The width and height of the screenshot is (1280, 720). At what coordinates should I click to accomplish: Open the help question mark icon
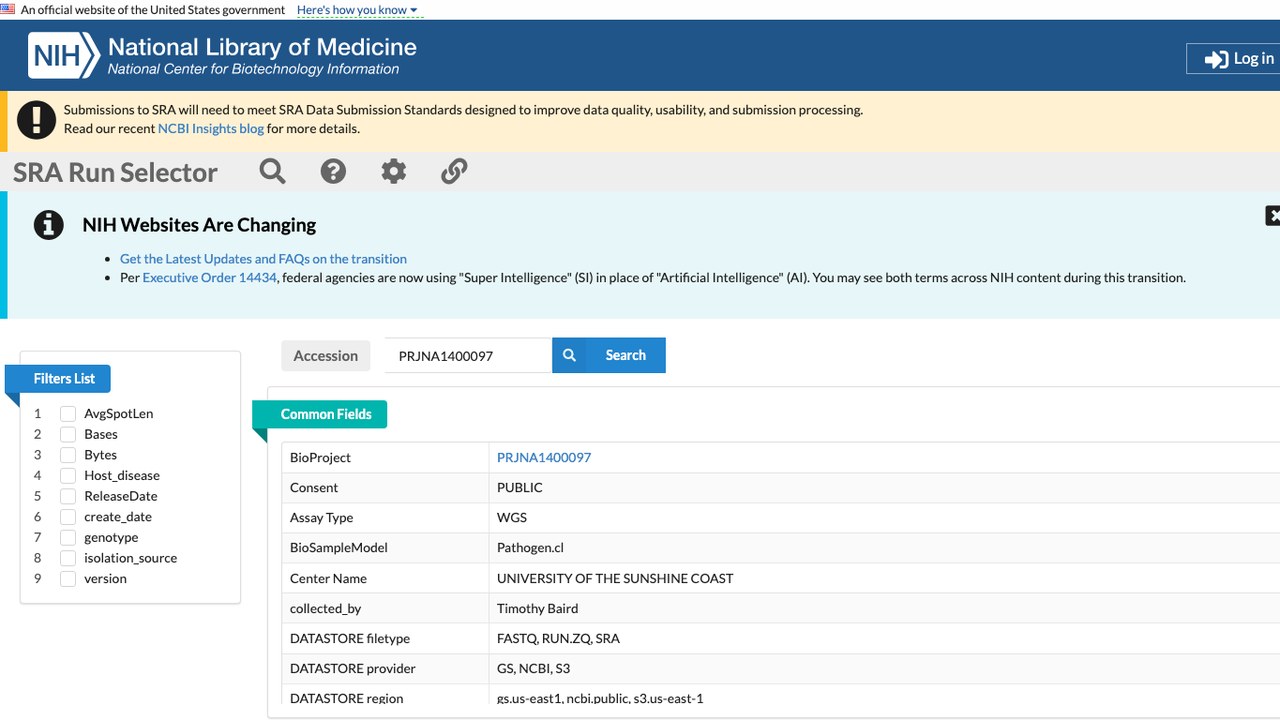tap(333, 171)
